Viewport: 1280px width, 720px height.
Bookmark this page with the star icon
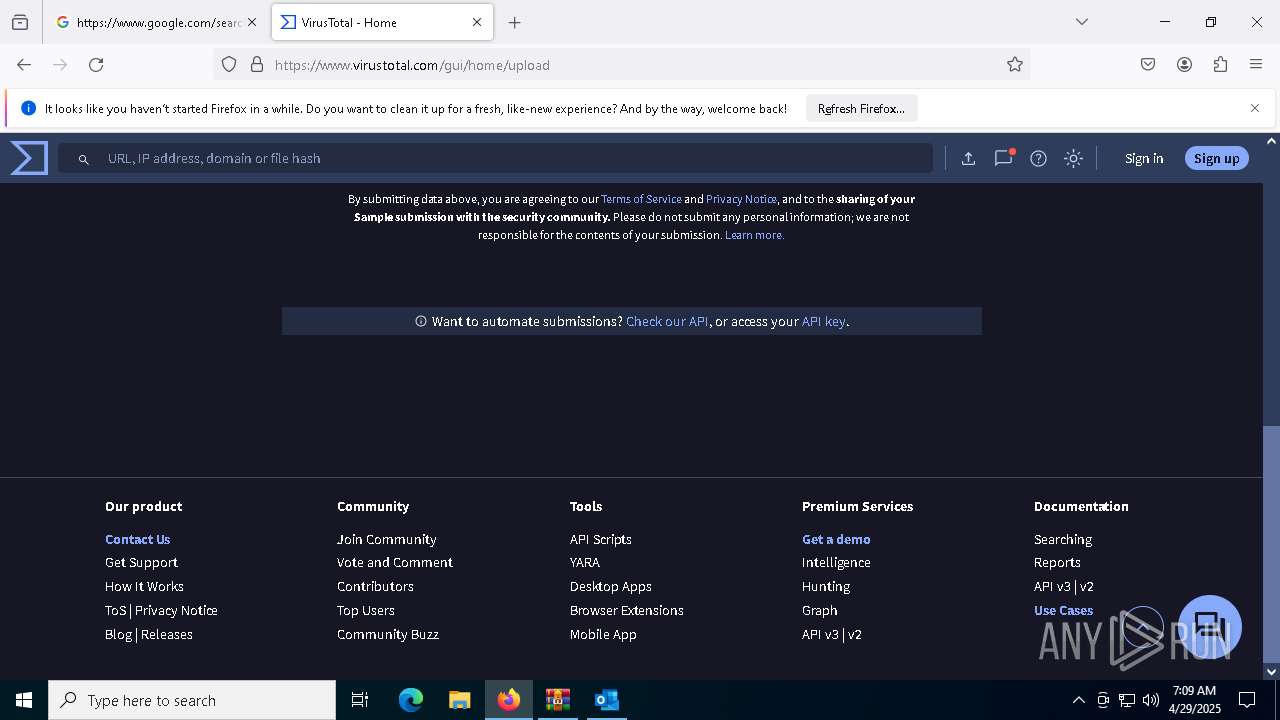pyautogui.click(x=1015, y=65)
